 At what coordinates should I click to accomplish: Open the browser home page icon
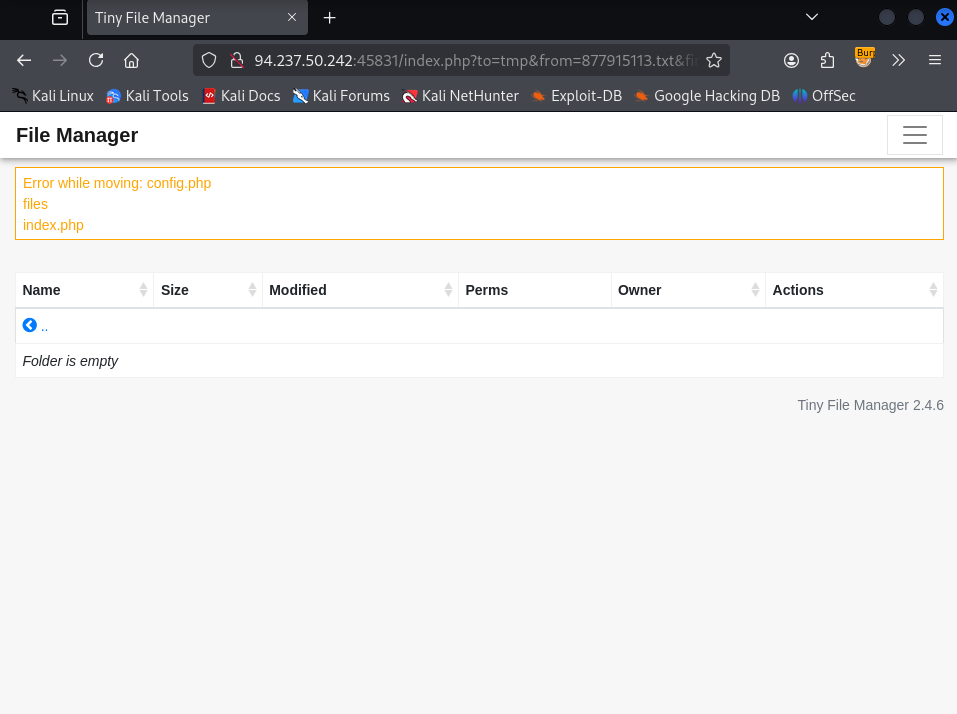point(131,60)
